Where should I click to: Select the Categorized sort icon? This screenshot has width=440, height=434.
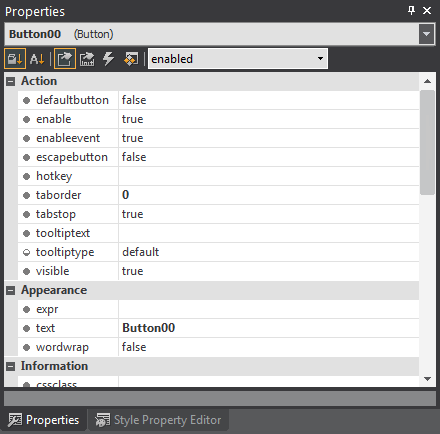coord(15,59)
